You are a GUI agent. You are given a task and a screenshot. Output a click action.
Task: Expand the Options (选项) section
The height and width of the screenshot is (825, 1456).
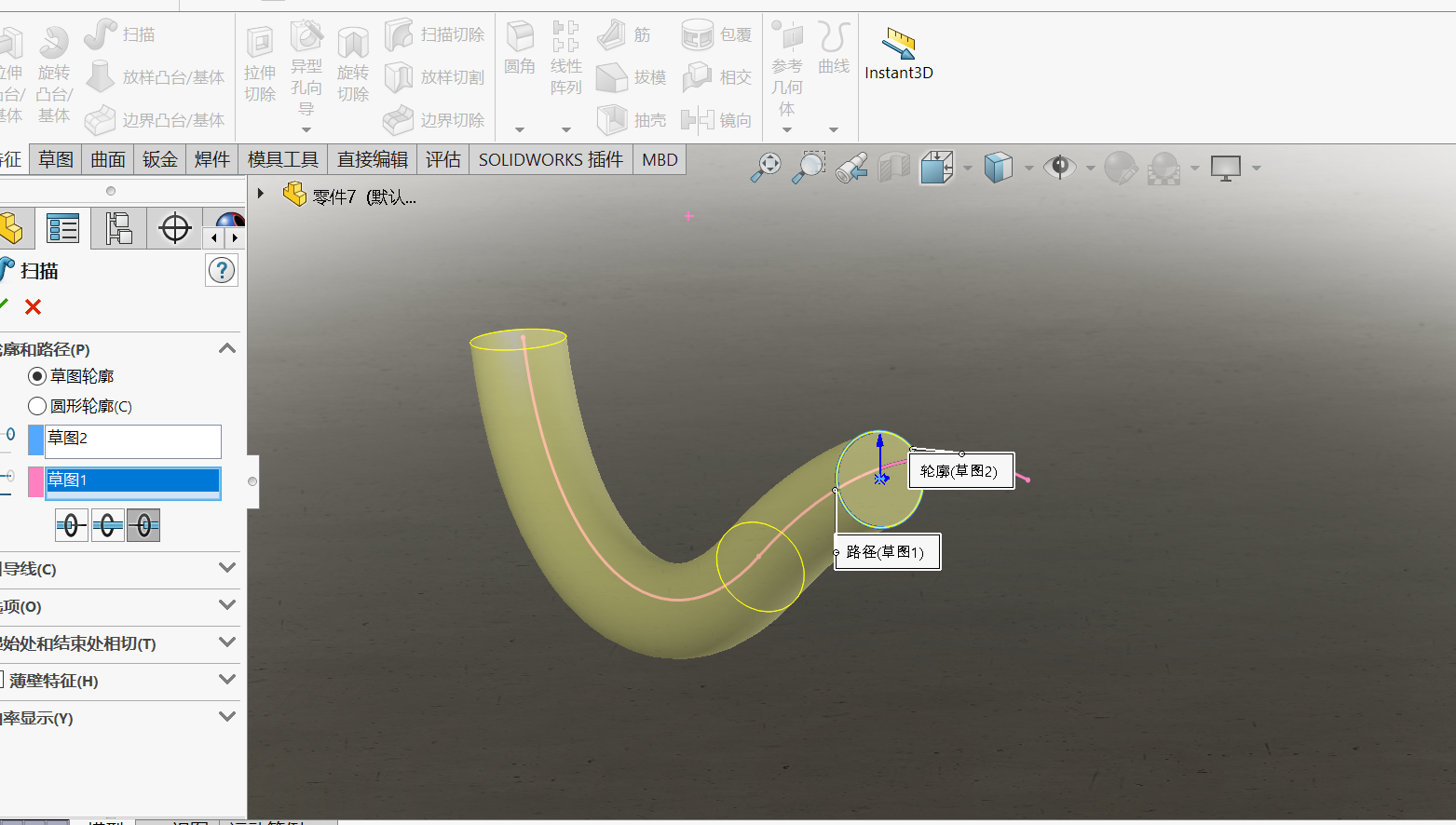(227, 605)
